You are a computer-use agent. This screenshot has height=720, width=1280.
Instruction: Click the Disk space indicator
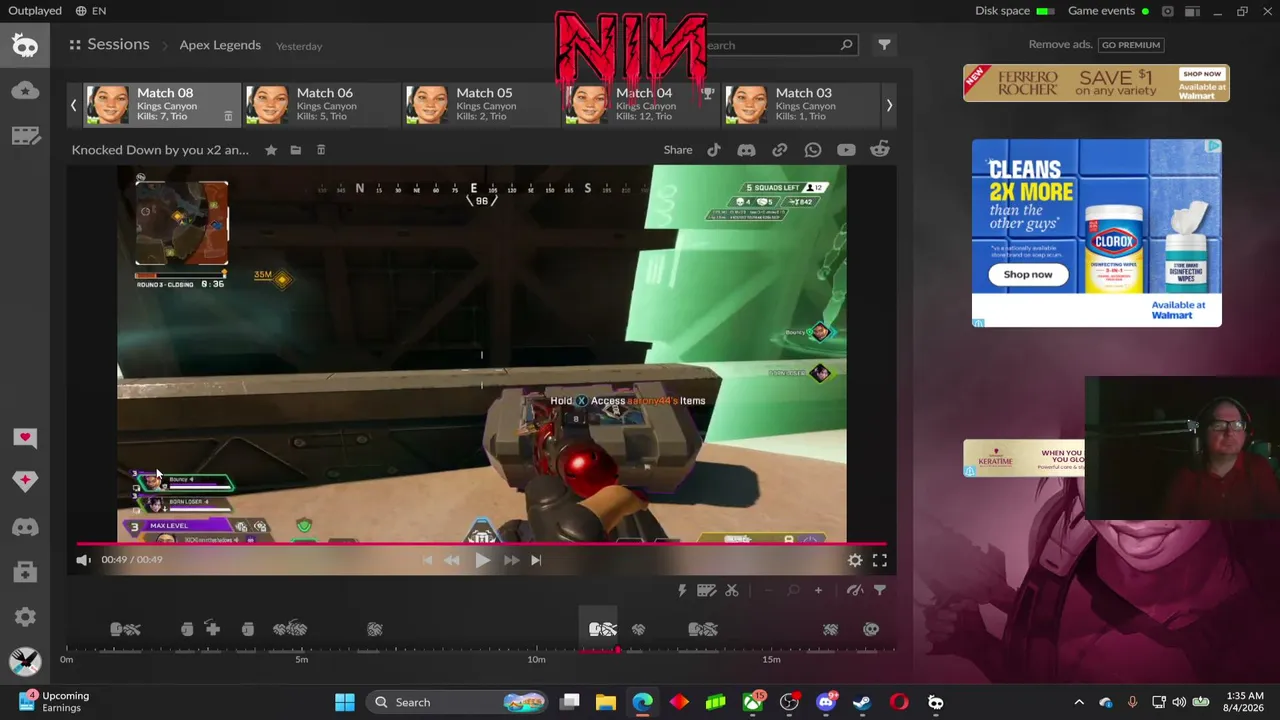pos(1015,11)
